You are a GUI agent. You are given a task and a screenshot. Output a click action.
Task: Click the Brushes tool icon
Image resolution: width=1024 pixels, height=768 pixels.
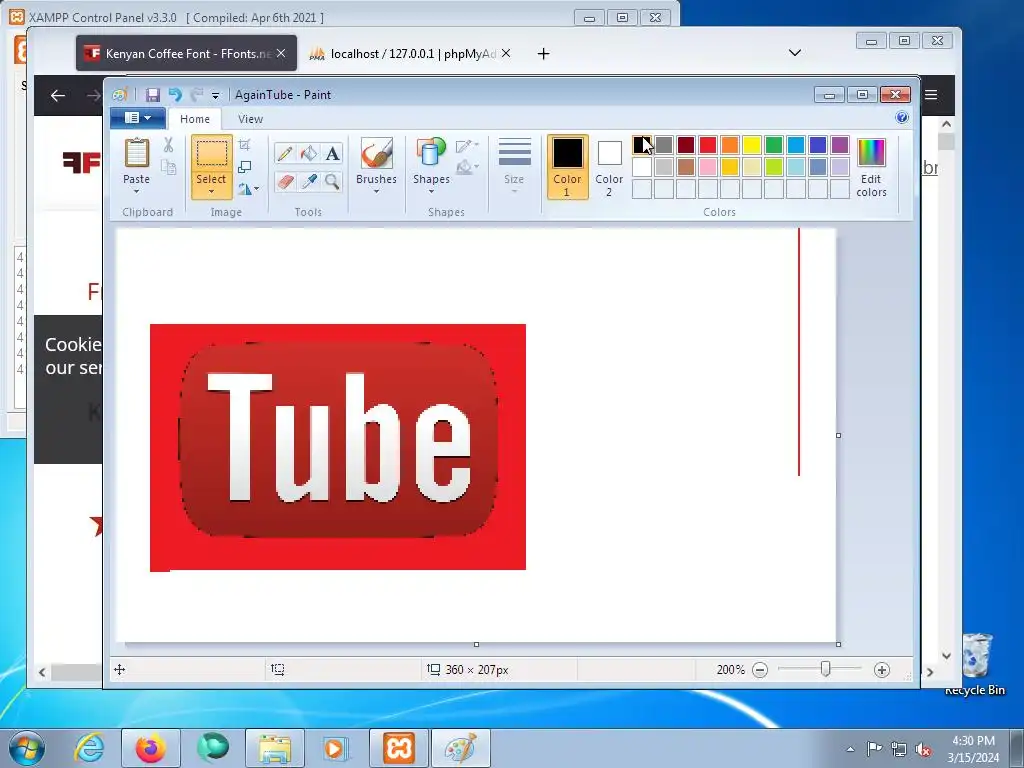point(377,153)
